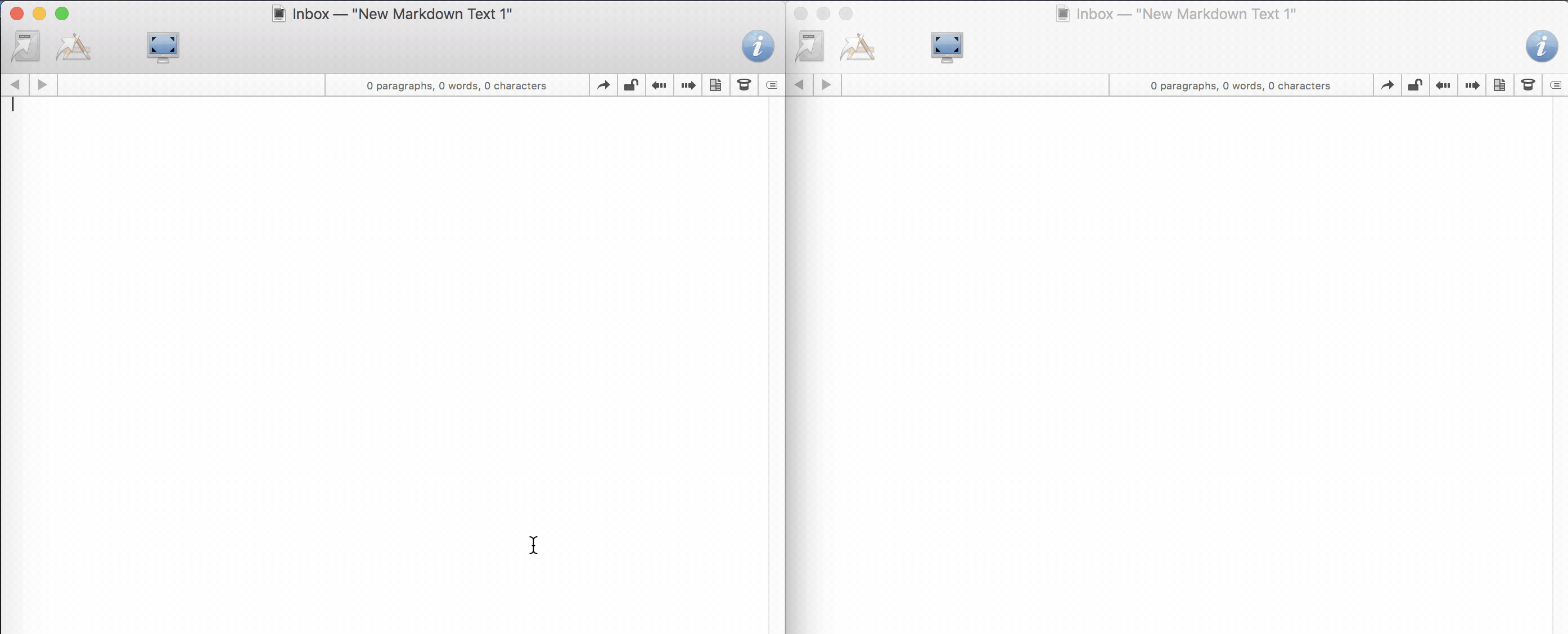Toggle the tag label icon in active window
The image size is (1568, 634).
771,85
